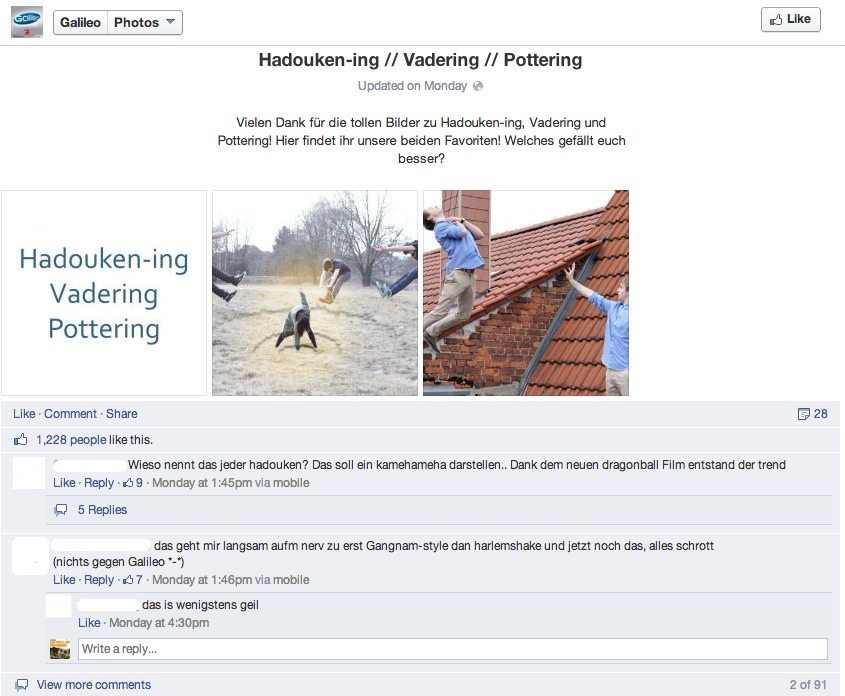Screen dimensions: 845x696
Task: Click Reply on the Gangnam-style comment
Action: click(x=99, y=580)
